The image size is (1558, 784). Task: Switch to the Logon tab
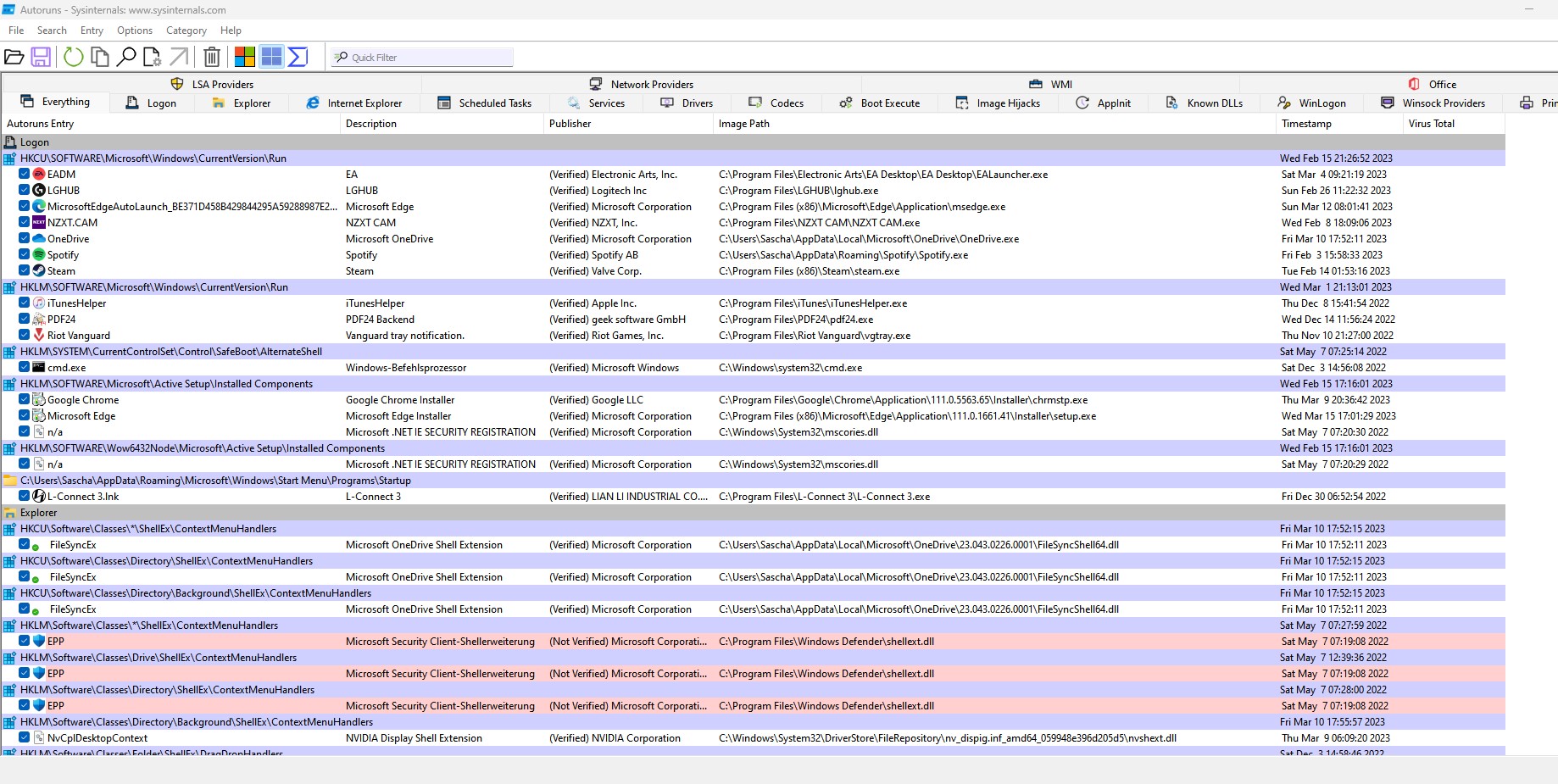point(152,103)
